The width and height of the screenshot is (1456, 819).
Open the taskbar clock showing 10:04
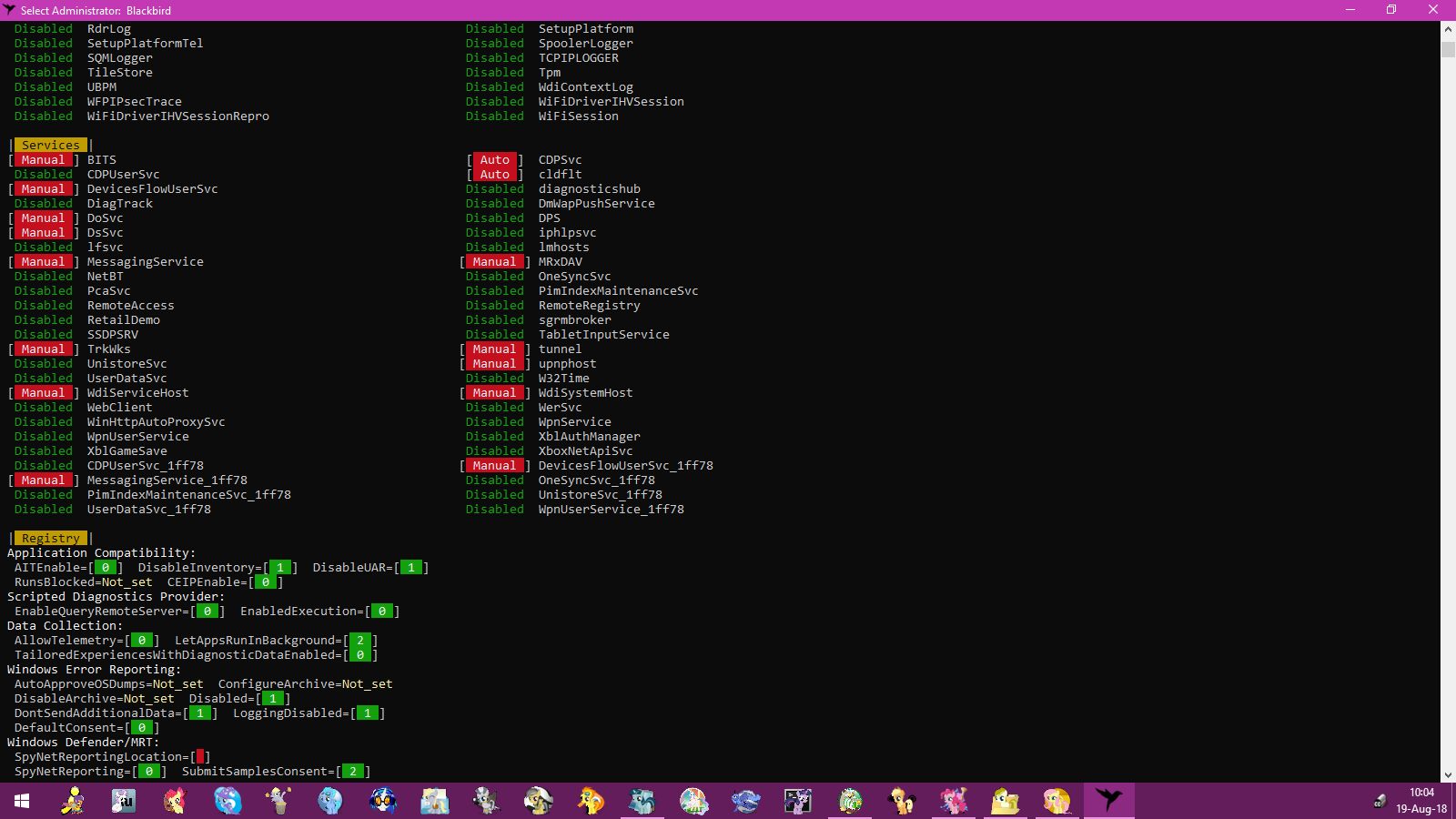[x=1421, y=801]
